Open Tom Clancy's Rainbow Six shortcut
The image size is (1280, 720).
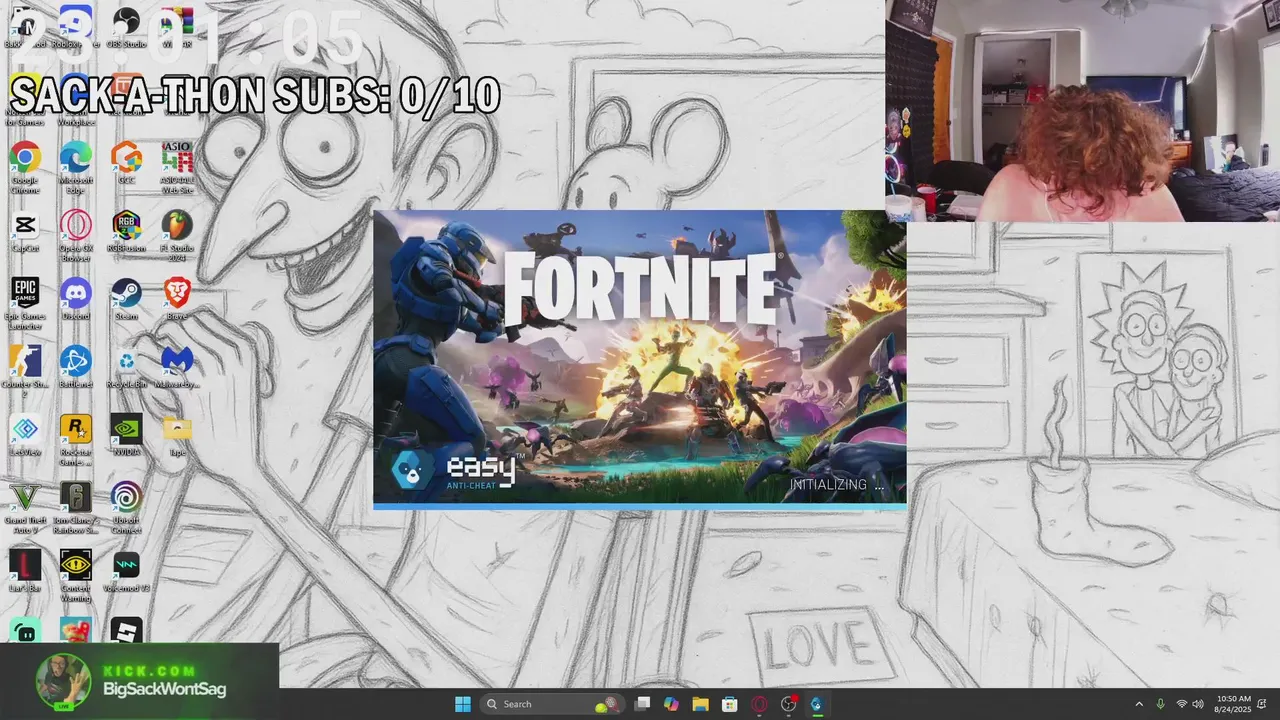[76, 507]
